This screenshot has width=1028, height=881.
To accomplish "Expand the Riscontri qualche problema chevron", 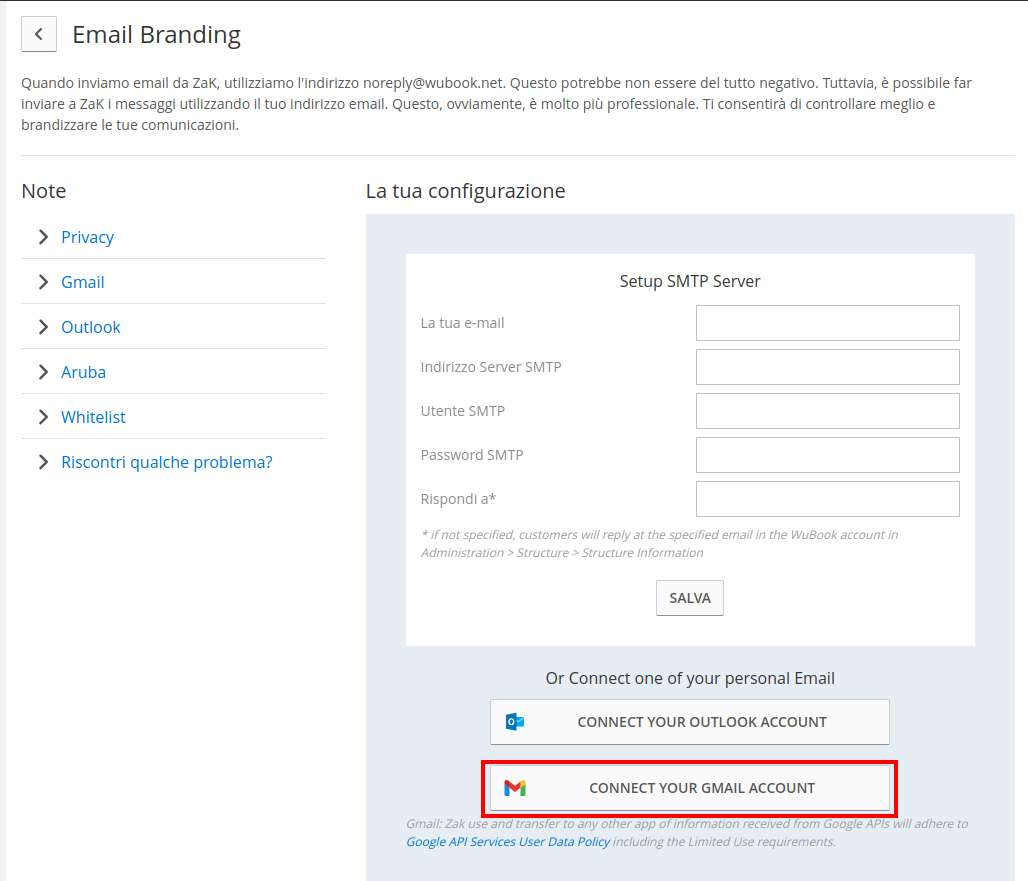I will click(43, 462).
